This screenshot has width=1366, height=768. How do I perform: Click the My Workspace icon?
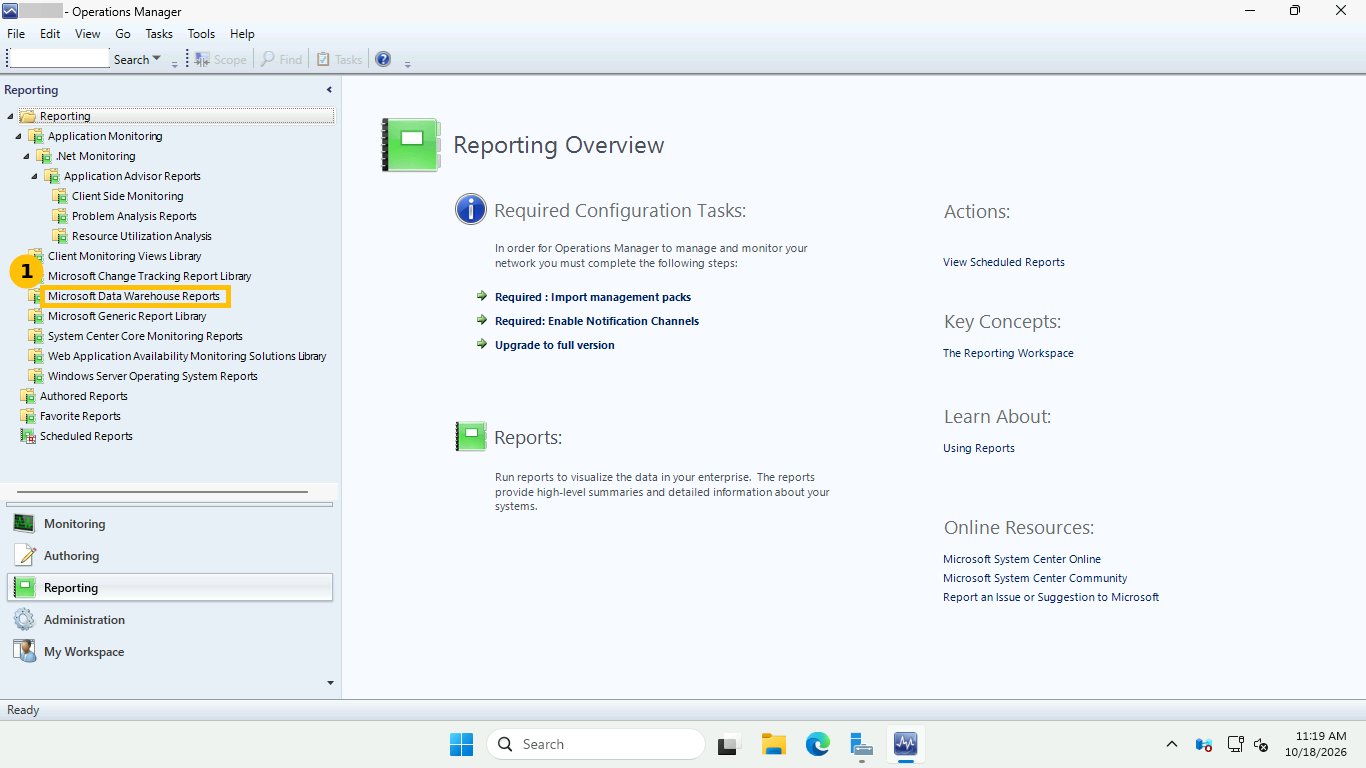[x=24, y=652]
